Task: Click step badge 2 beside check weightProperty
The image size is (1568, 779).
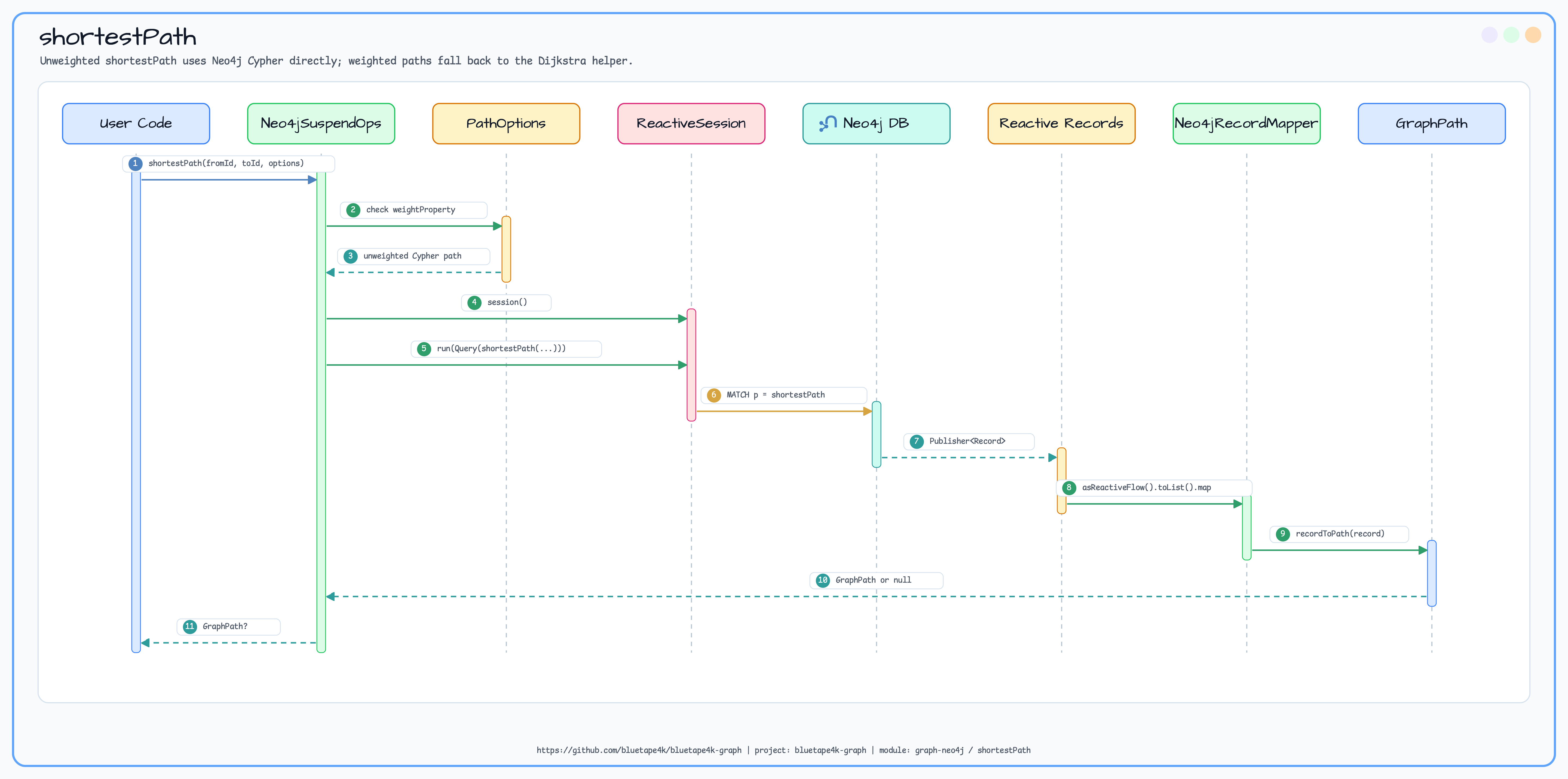Action: pyautogui.click(x=353, y=210)
